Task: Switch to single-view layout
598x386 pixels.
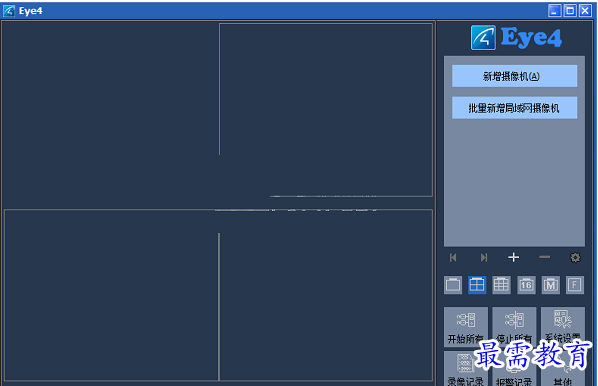Action: coord(453,285)
